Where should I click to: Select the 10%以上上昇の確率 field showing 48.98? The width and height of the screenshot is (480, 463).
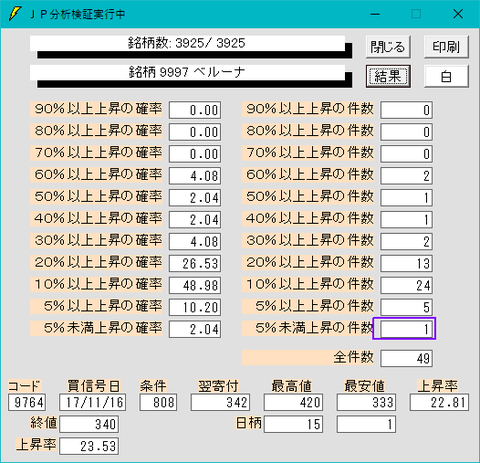[x=195, y=285]
